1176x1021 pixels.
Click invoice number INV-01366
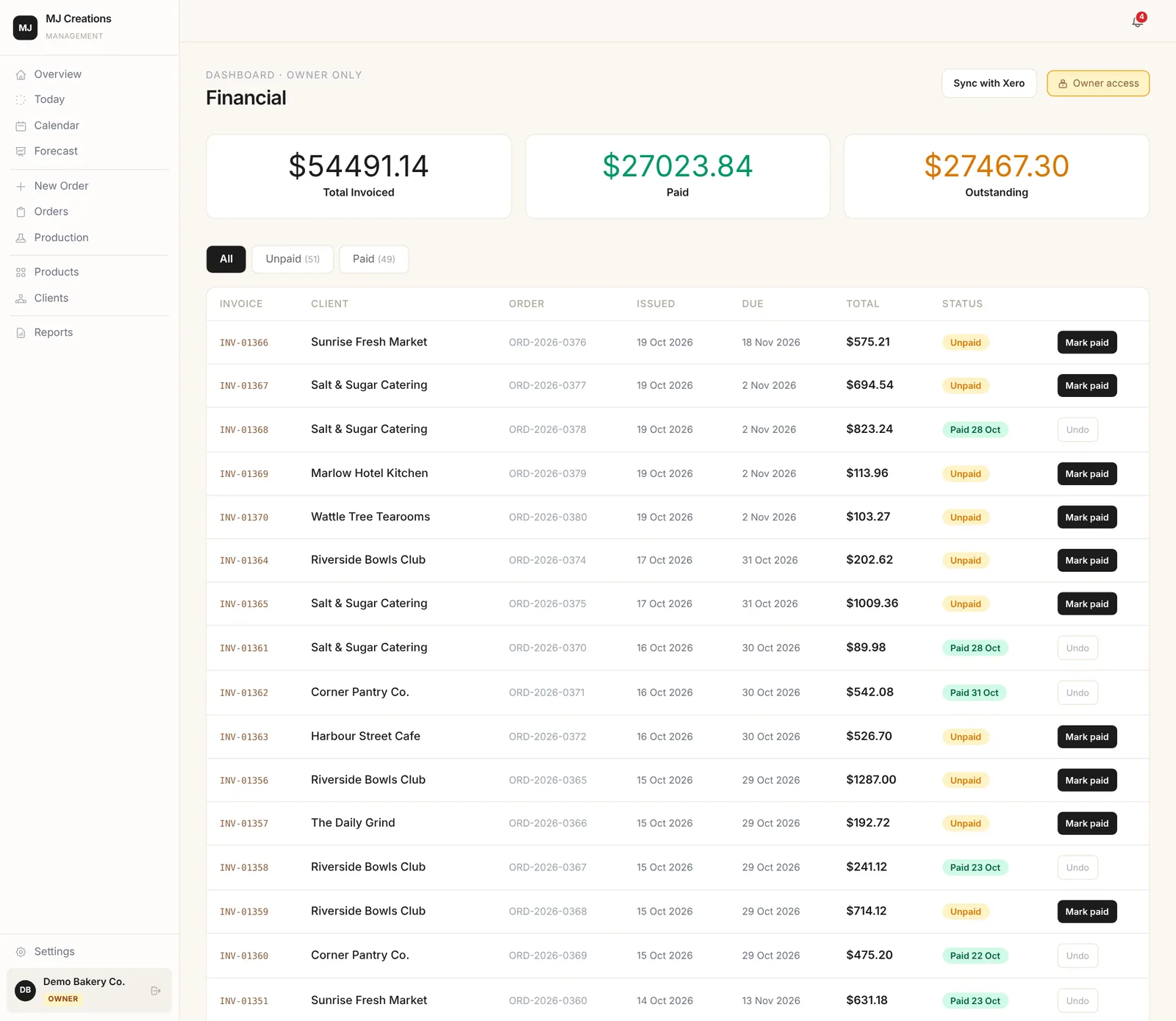coord(244,343)
